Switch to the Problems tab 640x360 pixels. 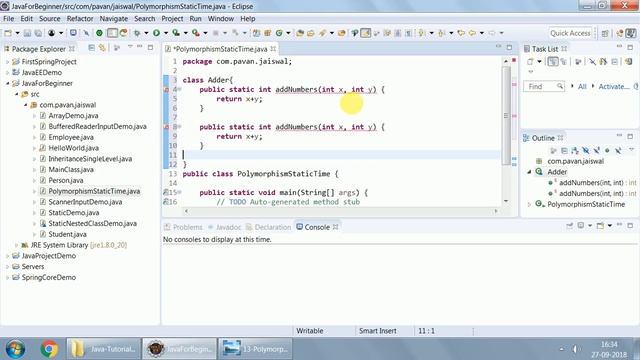183,227
